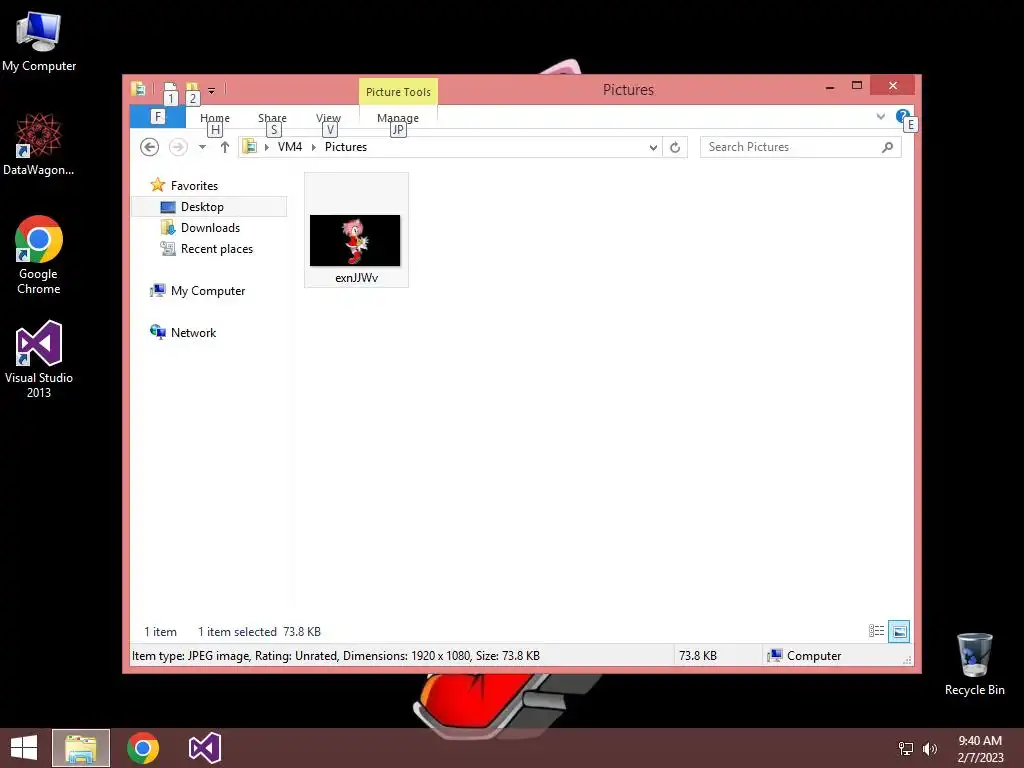Click the volume speaker tray icon
This screenshot has width=1024, height=768.
tap(929, 748)
